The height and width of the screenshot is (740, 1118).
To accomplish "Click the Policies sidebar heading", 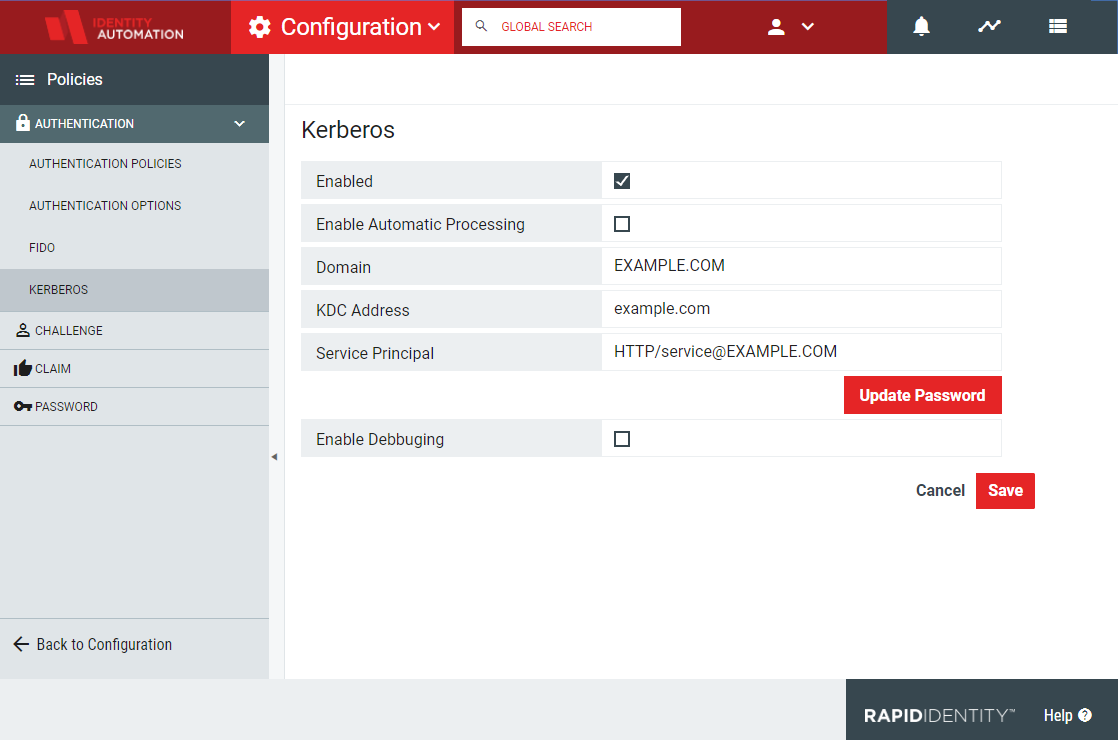I will (x=75, y=80).
